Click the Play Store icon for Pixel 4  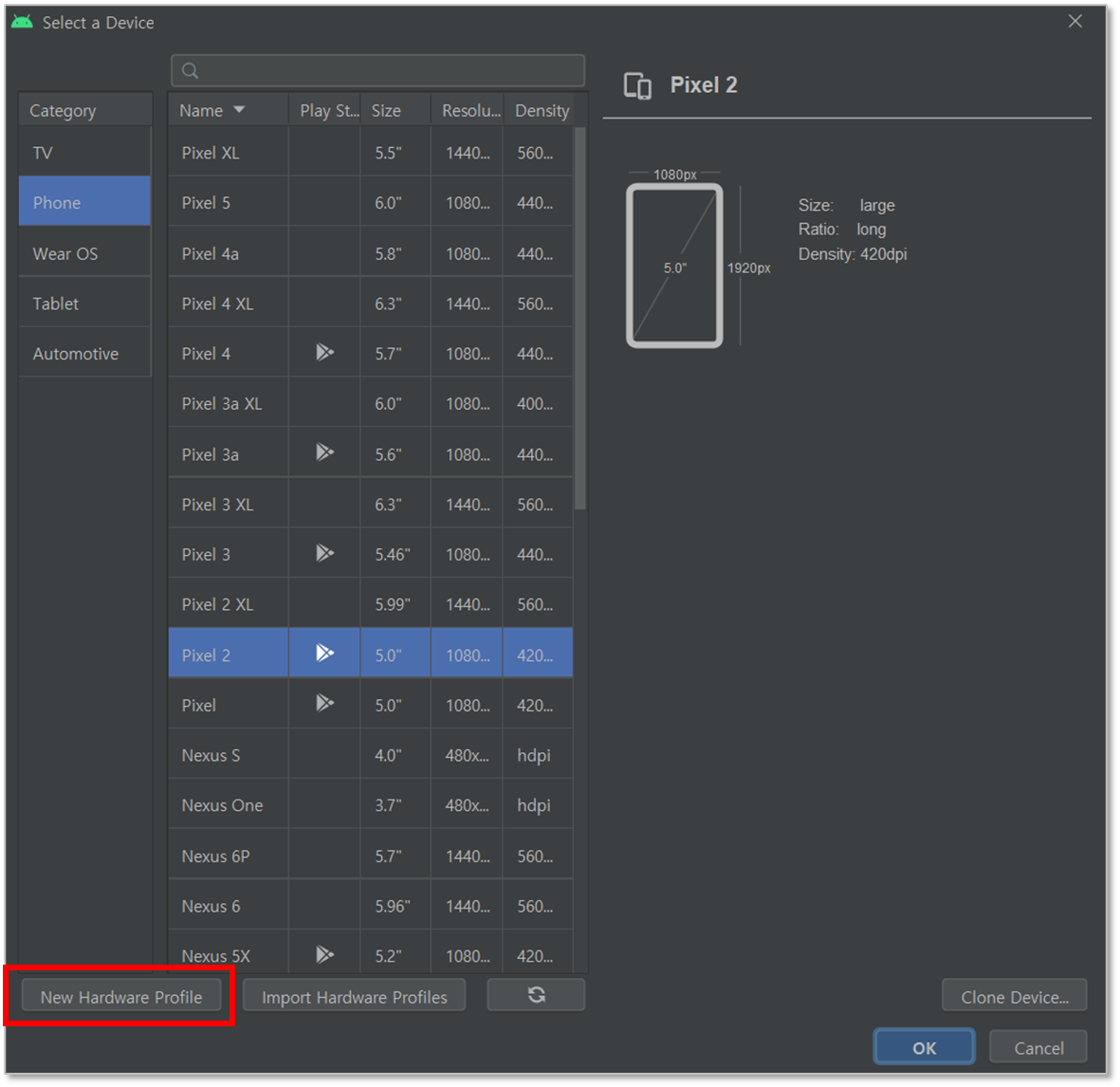click(x=325, y=352)
